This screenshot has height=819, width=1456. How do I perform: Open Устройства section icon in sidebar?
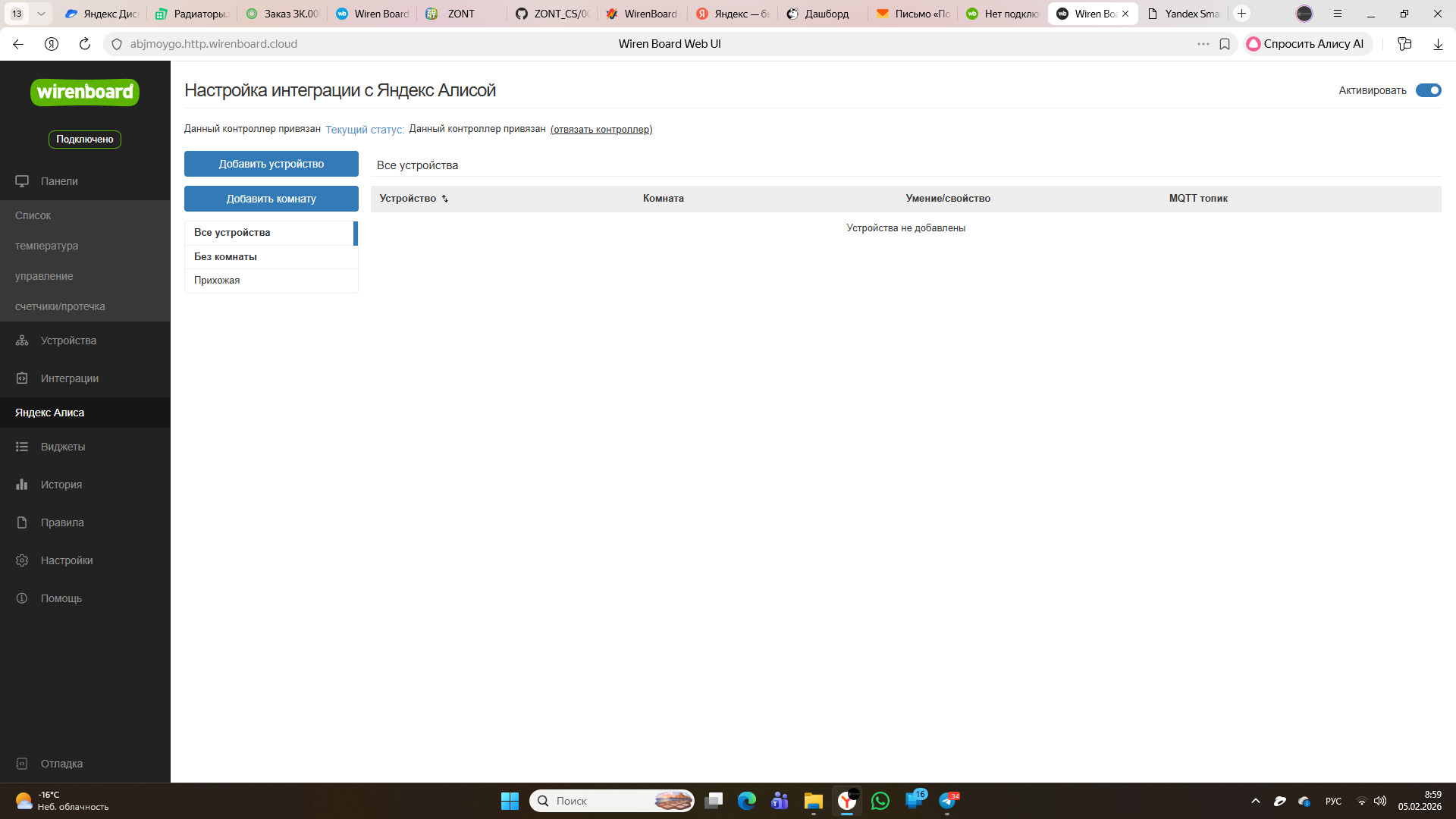click(x=22, y=340)
